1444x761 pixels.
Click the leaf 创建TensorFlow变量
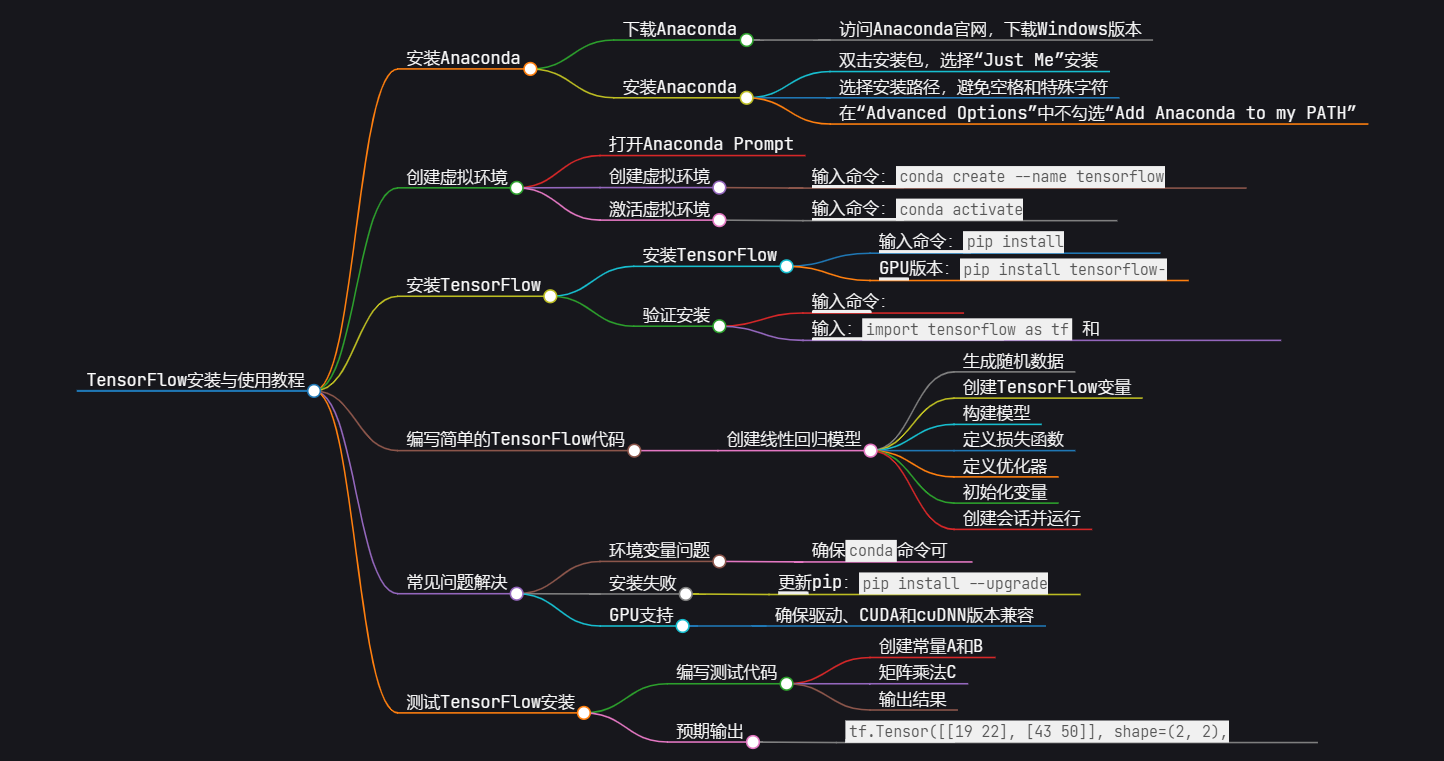coord(1047,387)
